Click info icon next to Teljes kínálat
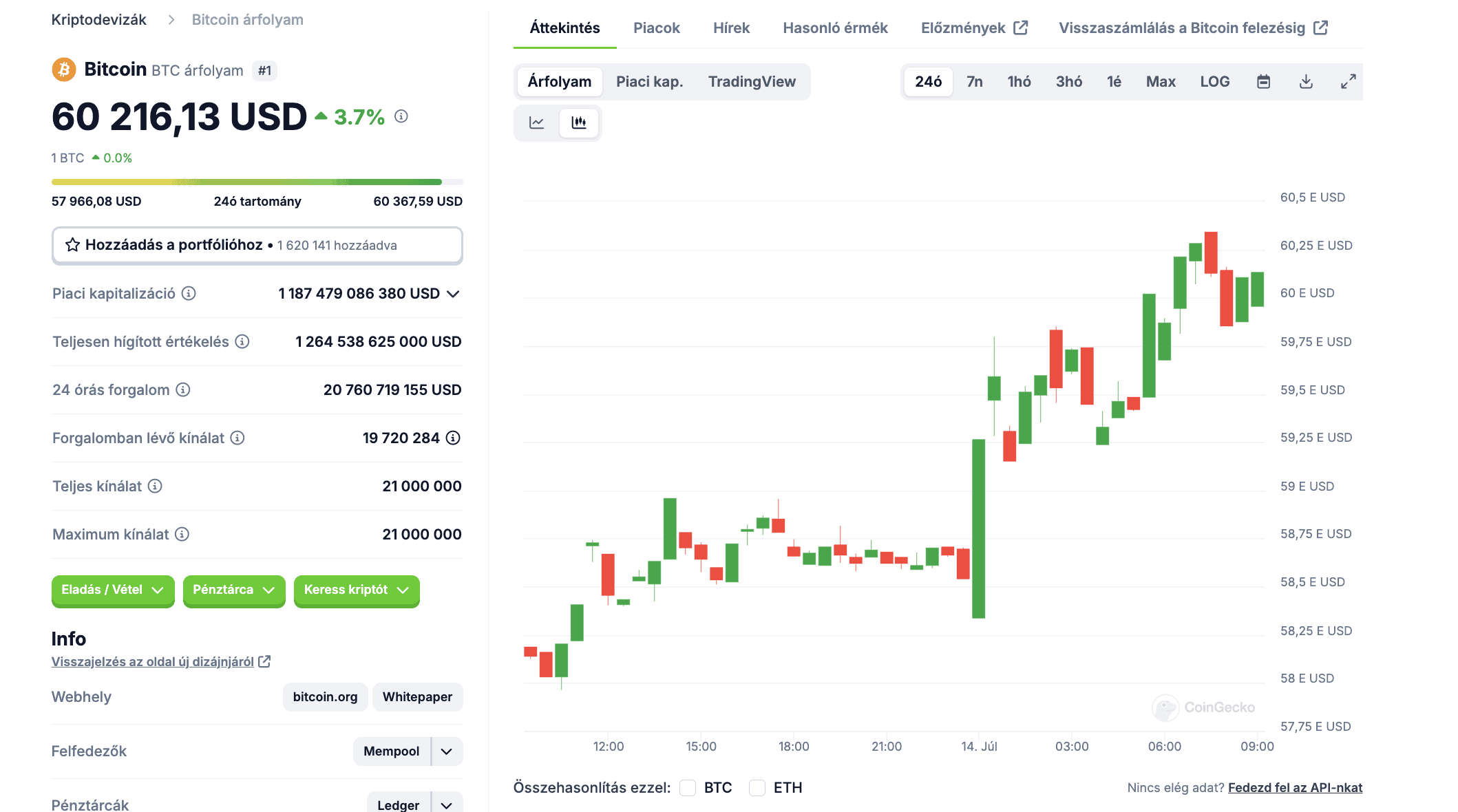1458x812 pixels. coord(156,487)
